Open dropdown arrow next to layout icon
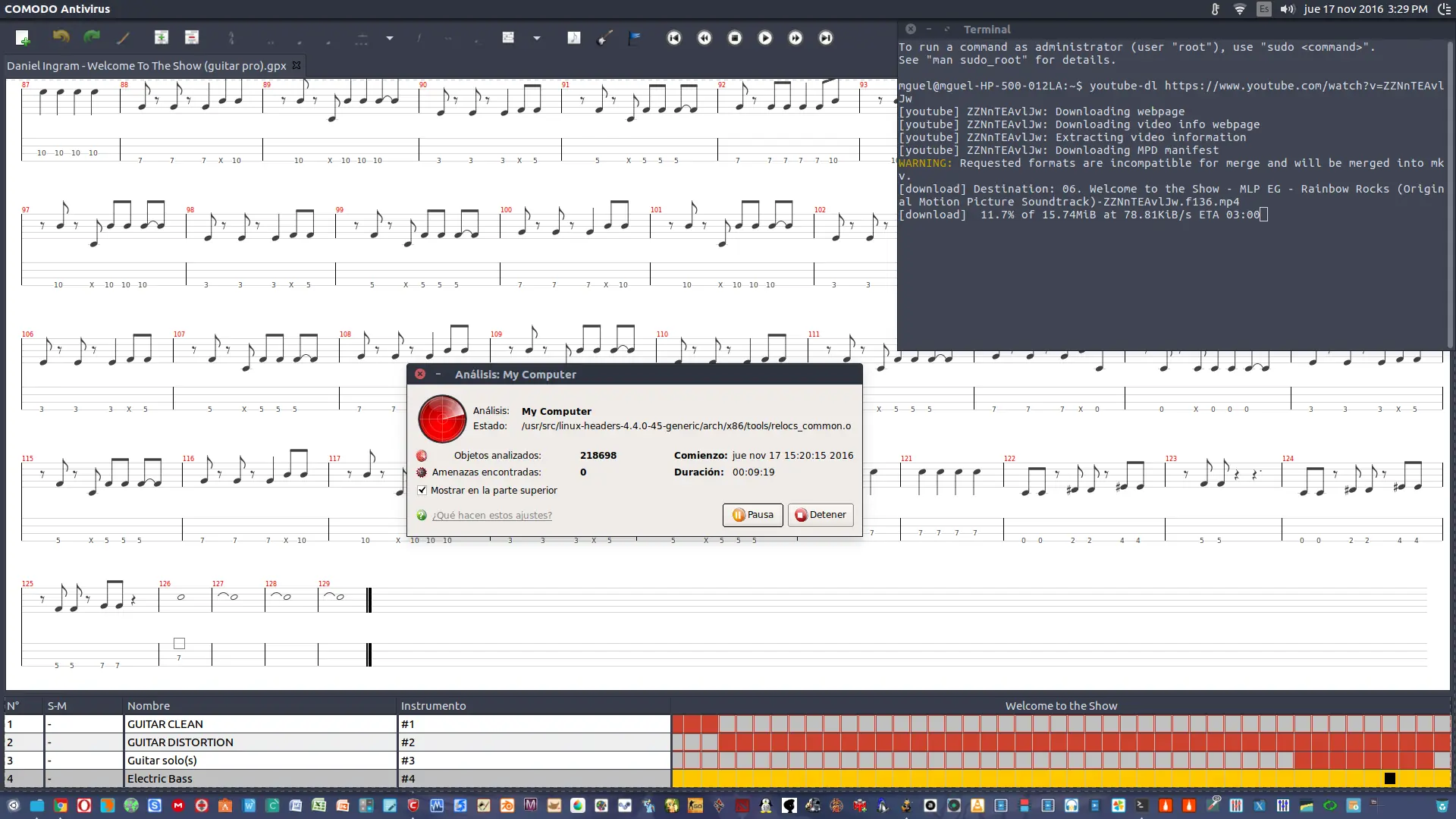This screenshot has height=819, width=1456. point(537,38)
